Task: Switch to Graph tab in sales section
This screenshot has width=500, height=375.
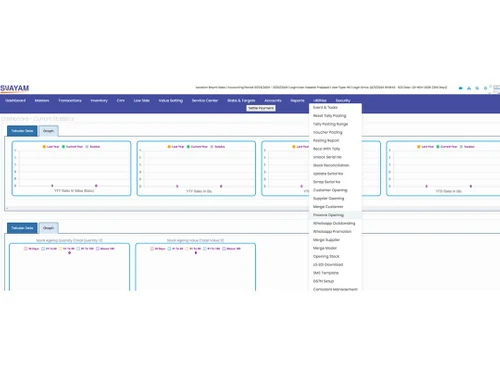Action: click(48, 131)
